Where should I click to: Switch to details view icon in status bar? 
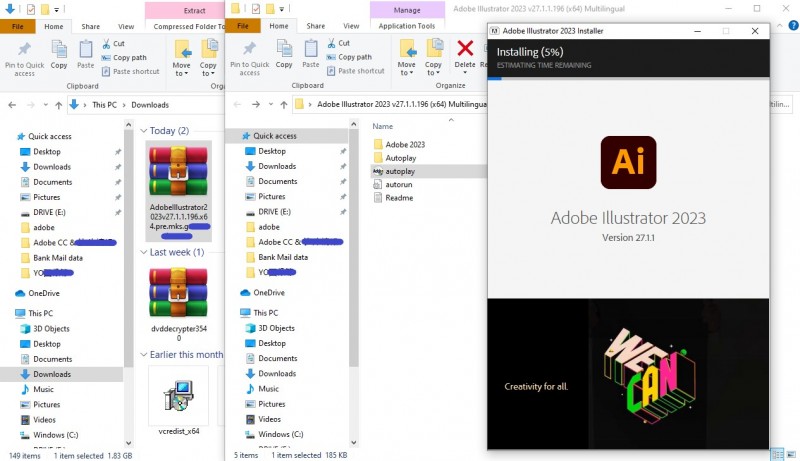777,454
